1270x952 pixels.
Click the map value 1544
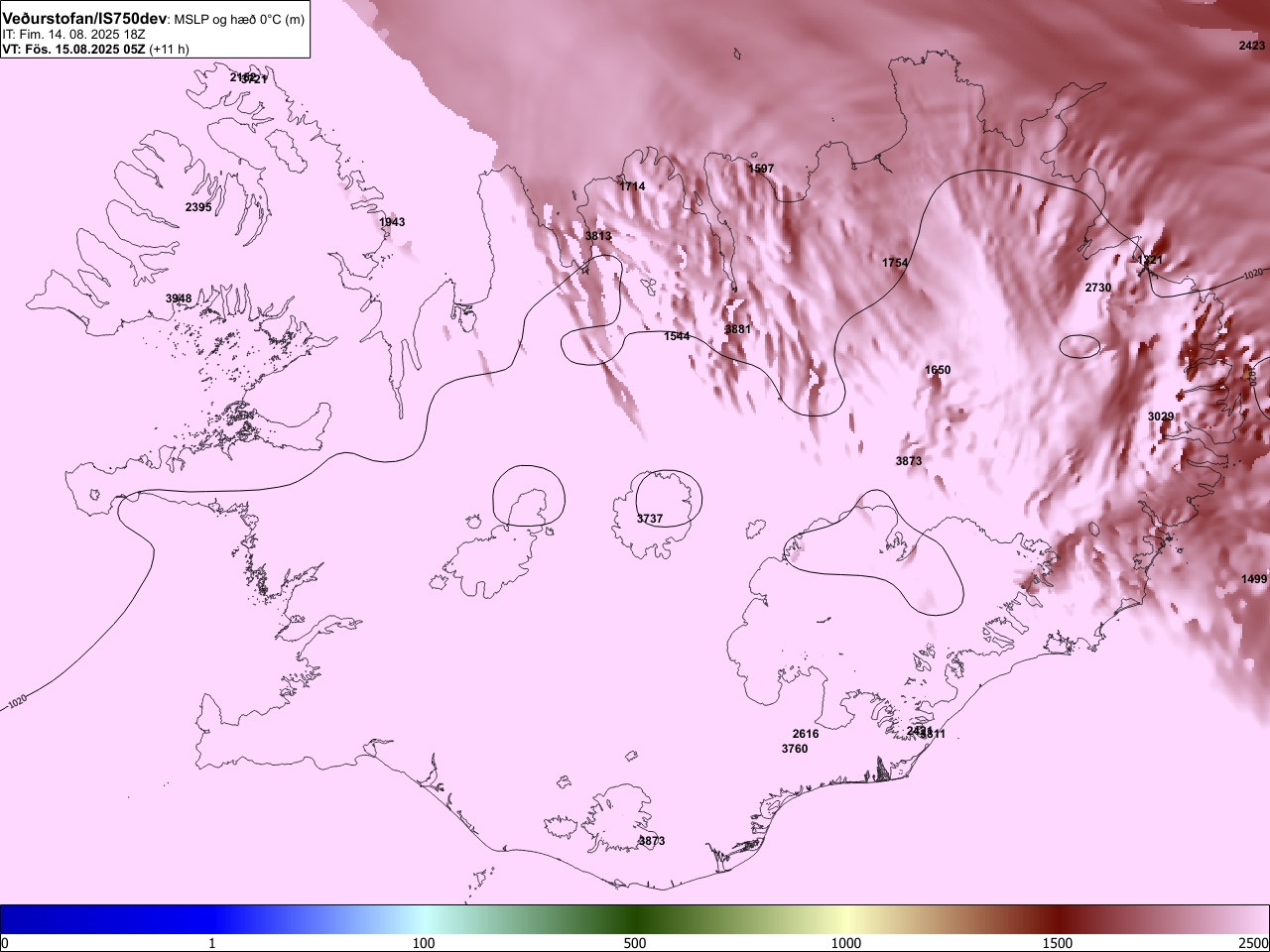click(677, 336)
